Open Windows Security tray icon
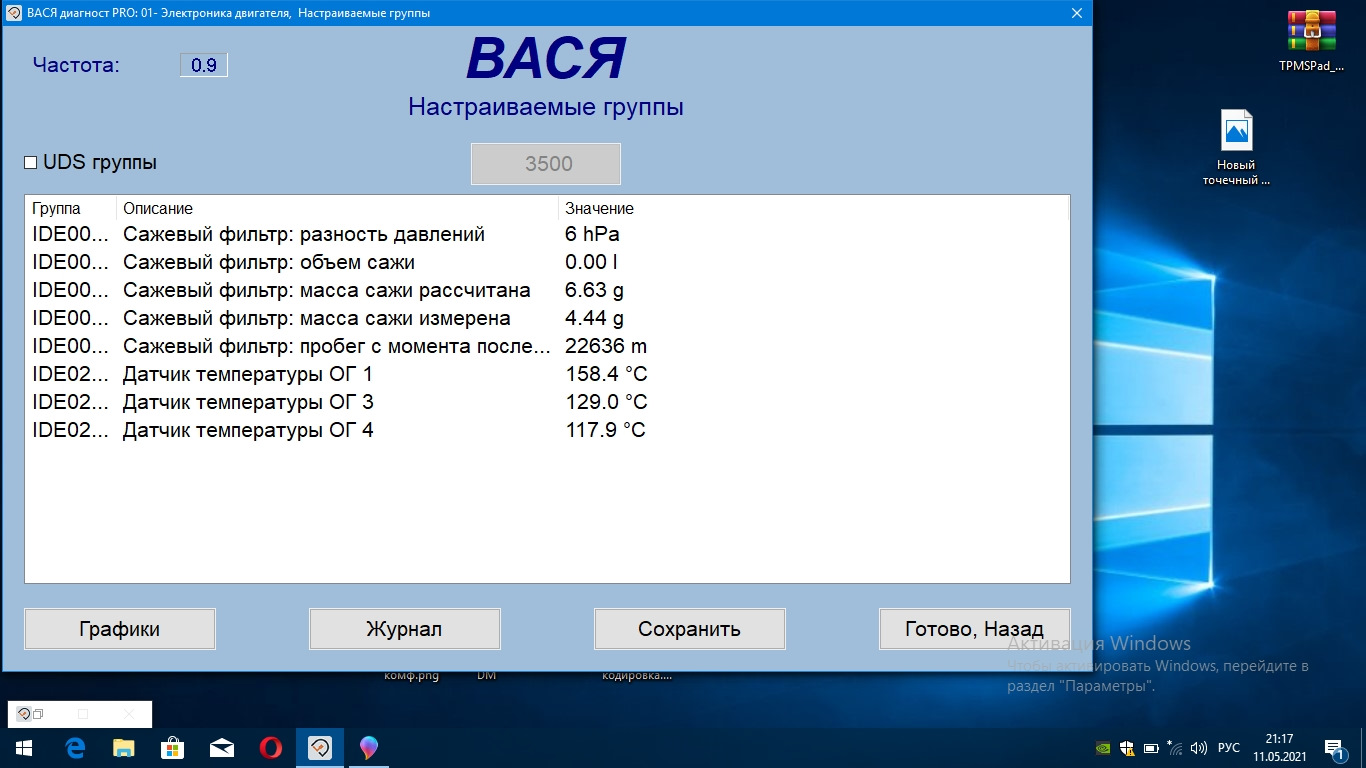 [x=1126, y=747]
